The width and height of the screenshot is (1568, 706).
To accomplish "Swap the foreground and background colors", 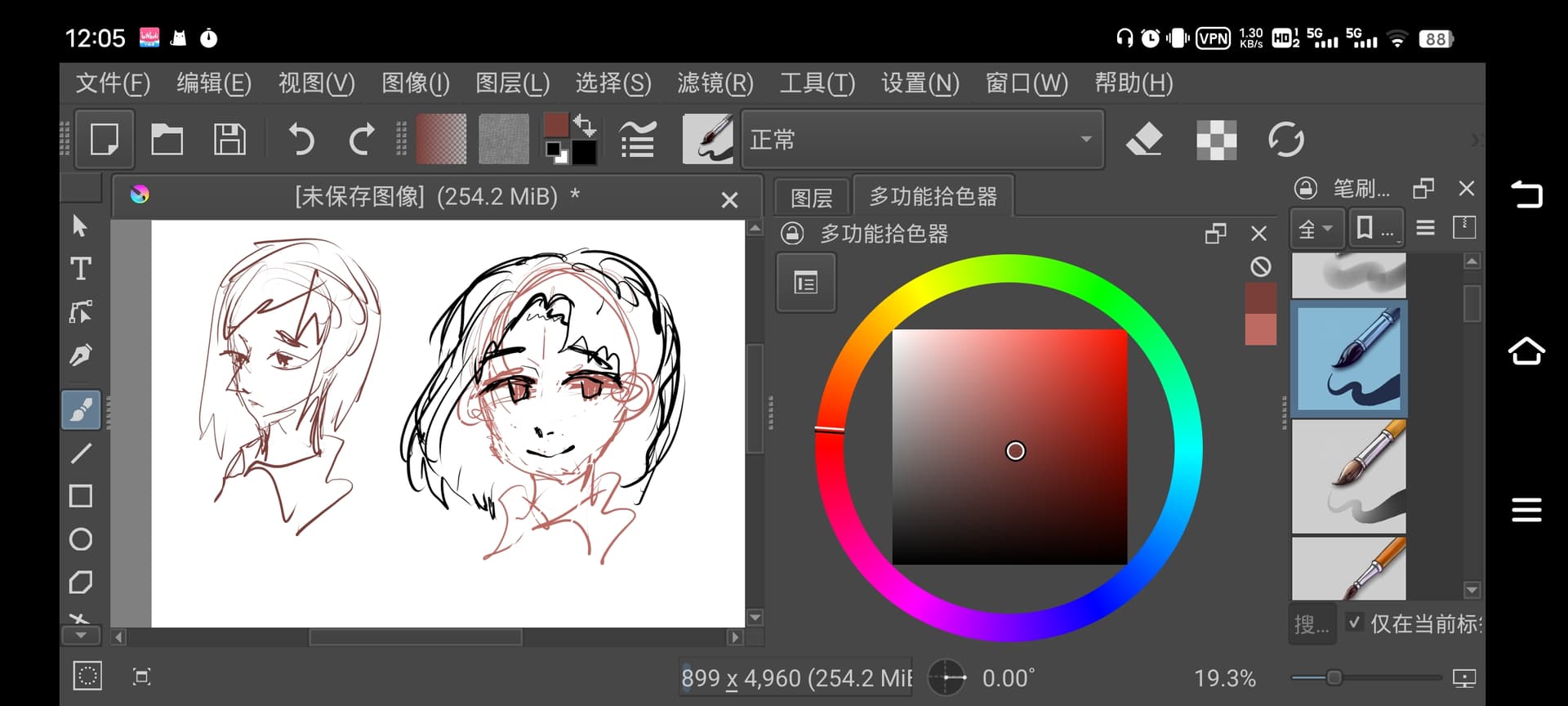I will [x=585, y=126].
